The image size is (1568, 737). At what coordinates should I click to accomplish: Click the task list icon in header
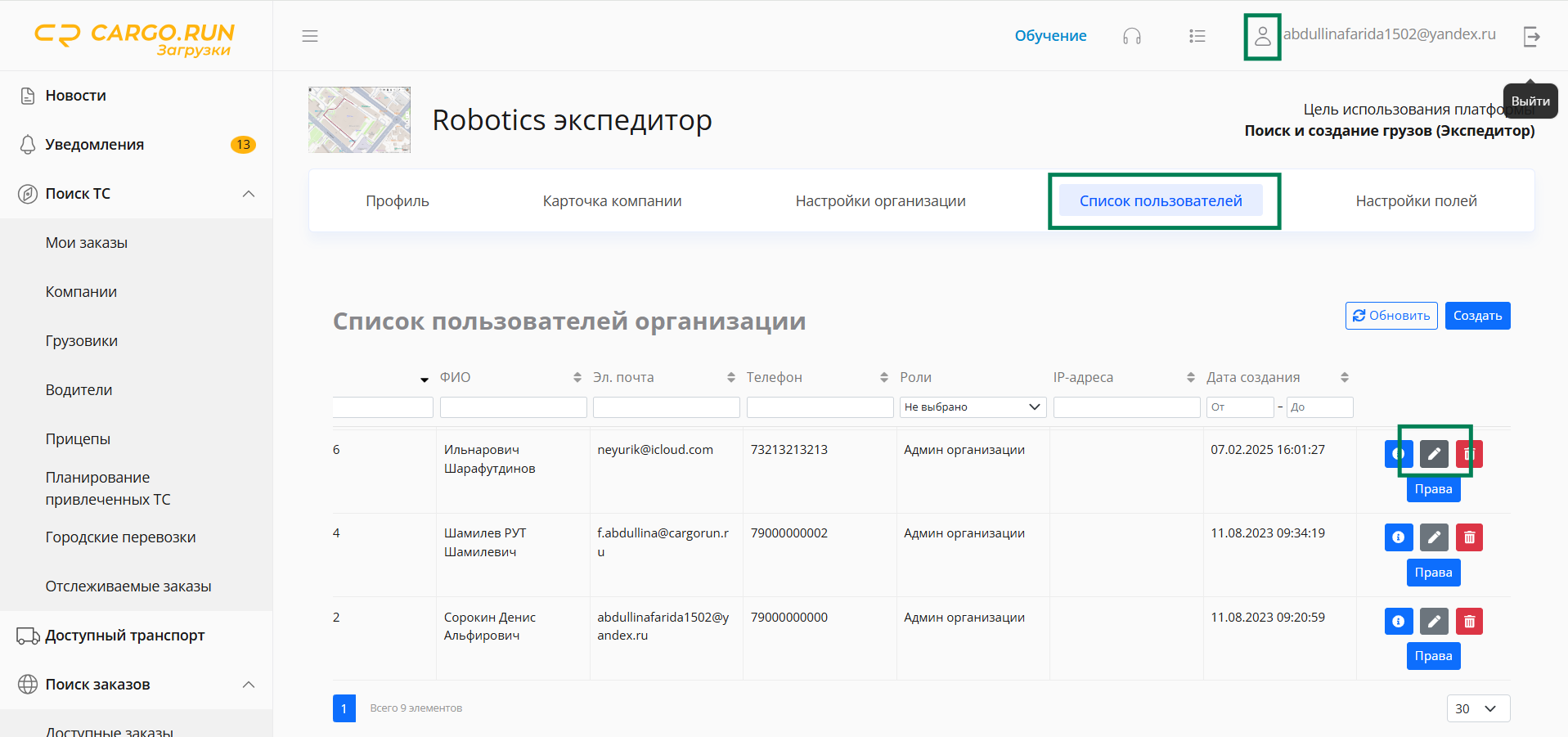coord(1197,36)
